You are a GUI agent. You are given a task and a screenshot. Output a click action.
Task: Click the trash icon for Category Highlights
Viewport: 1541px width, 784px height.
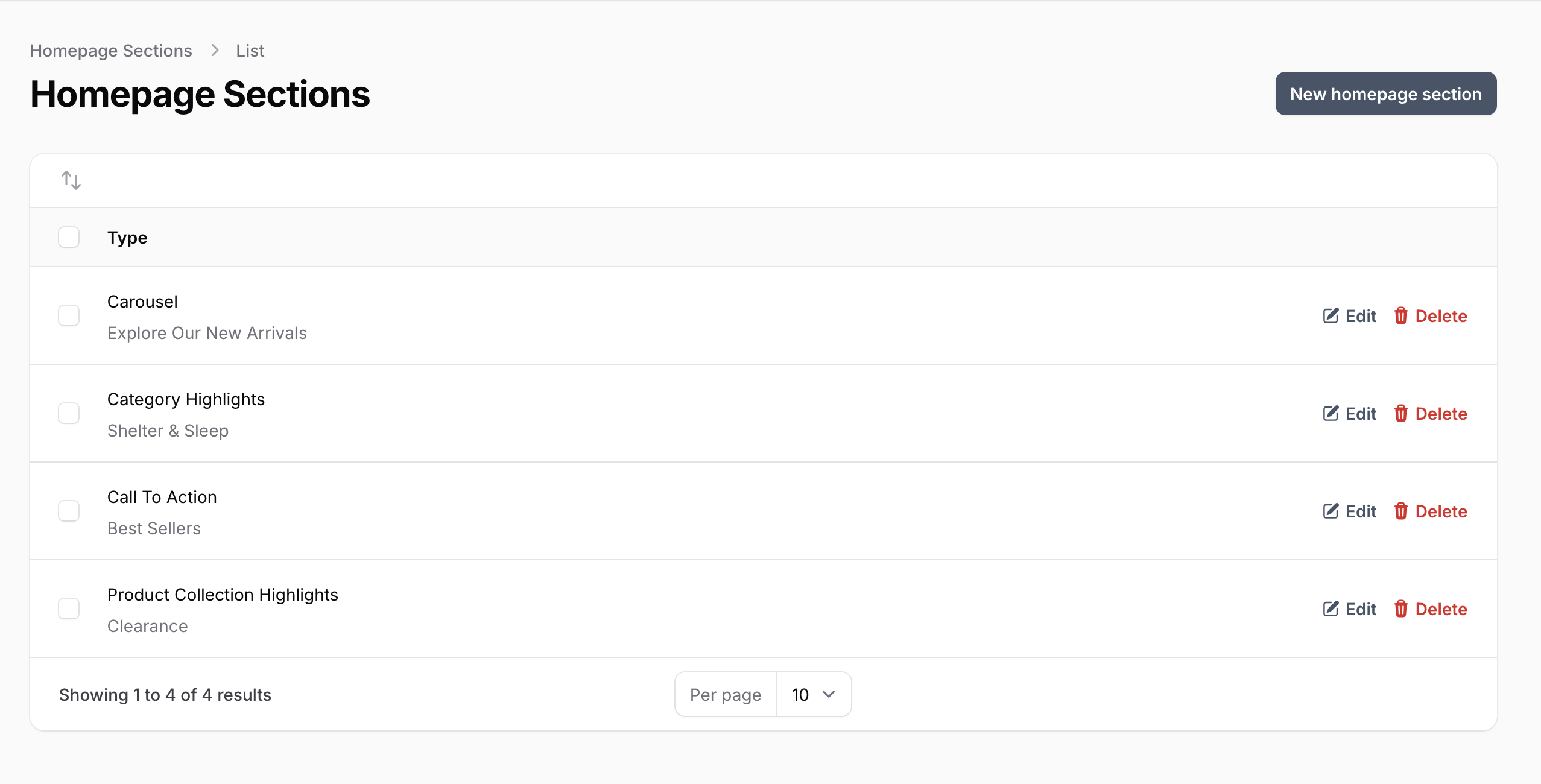pos(1400,414)
